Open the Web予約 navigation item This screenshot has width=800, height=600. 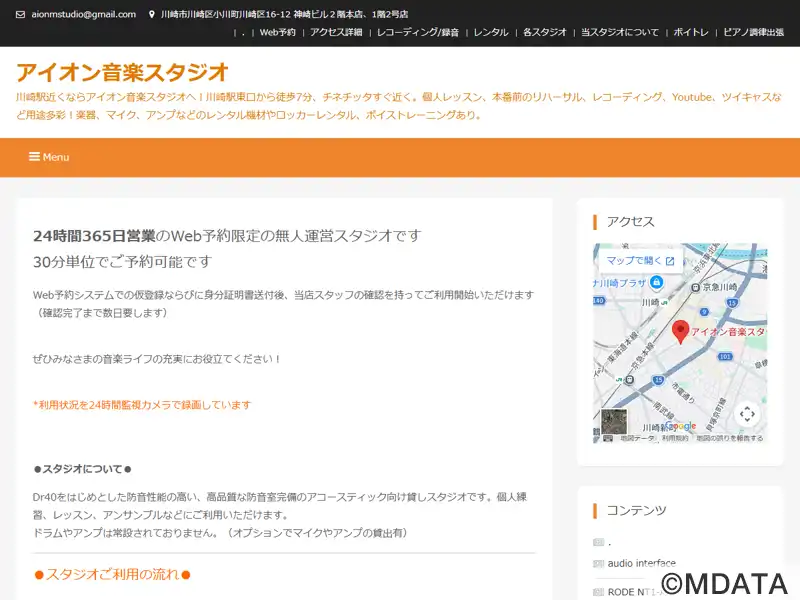point(277,32)
